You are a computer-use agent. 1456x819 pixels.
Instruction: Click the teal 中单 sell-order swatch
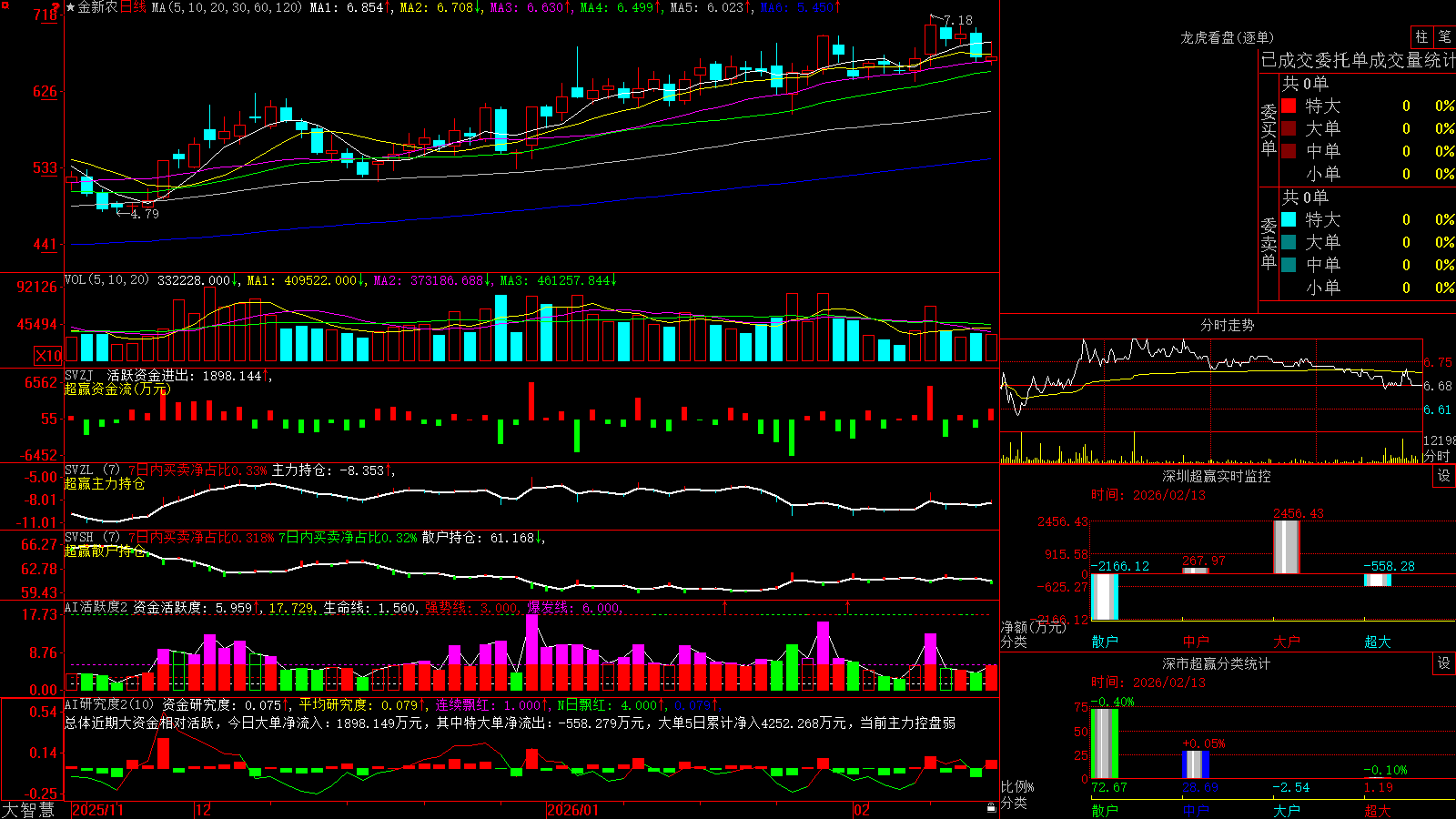(x=1289, y=265)
